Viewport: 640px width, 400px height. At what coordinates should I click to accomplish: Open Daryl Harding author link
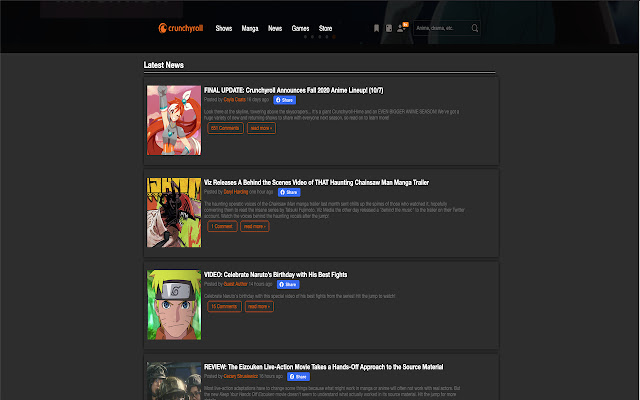click(236, 192)
